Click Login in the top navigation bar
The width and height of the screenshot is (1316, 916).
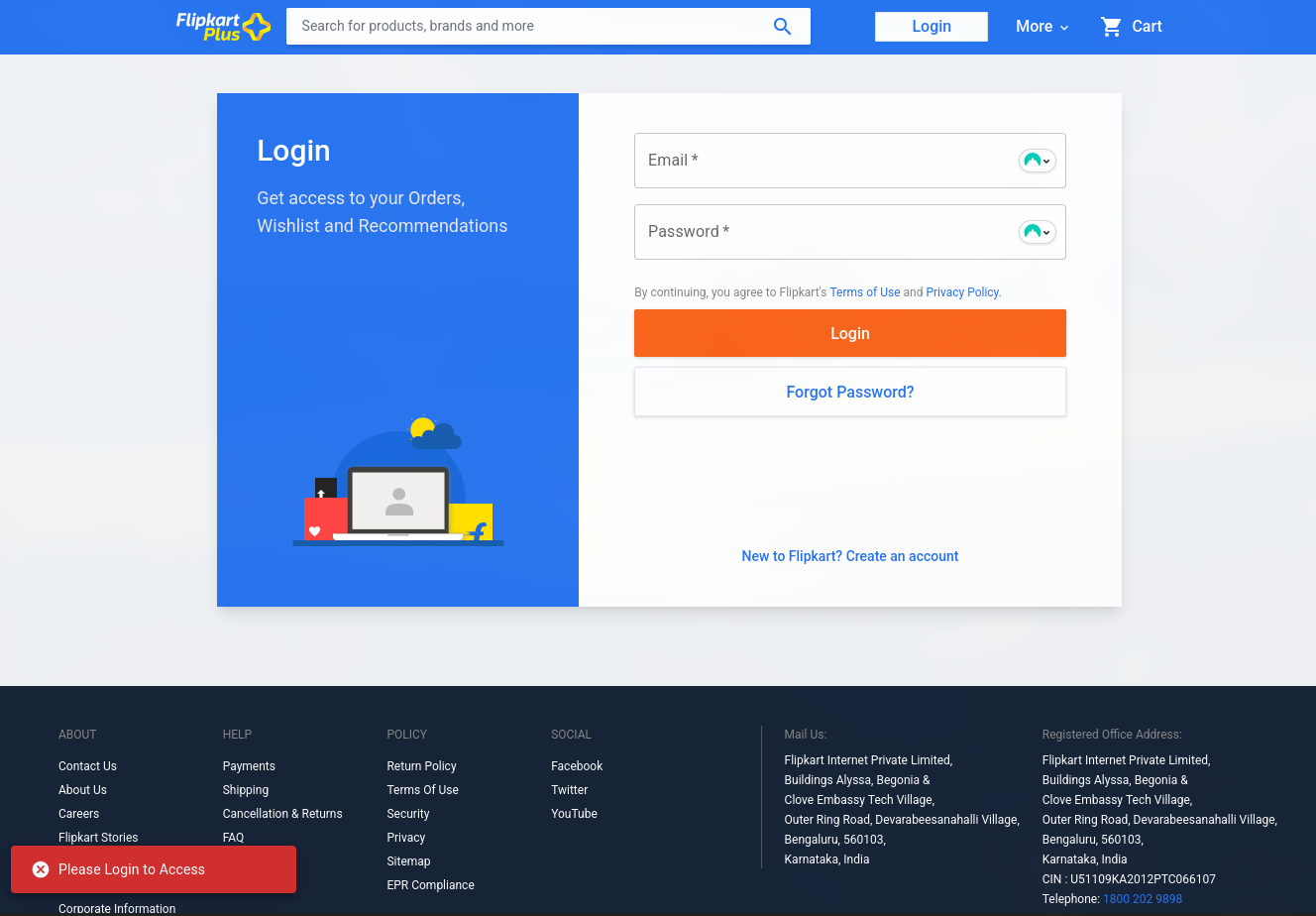click(x=931, y=26)
